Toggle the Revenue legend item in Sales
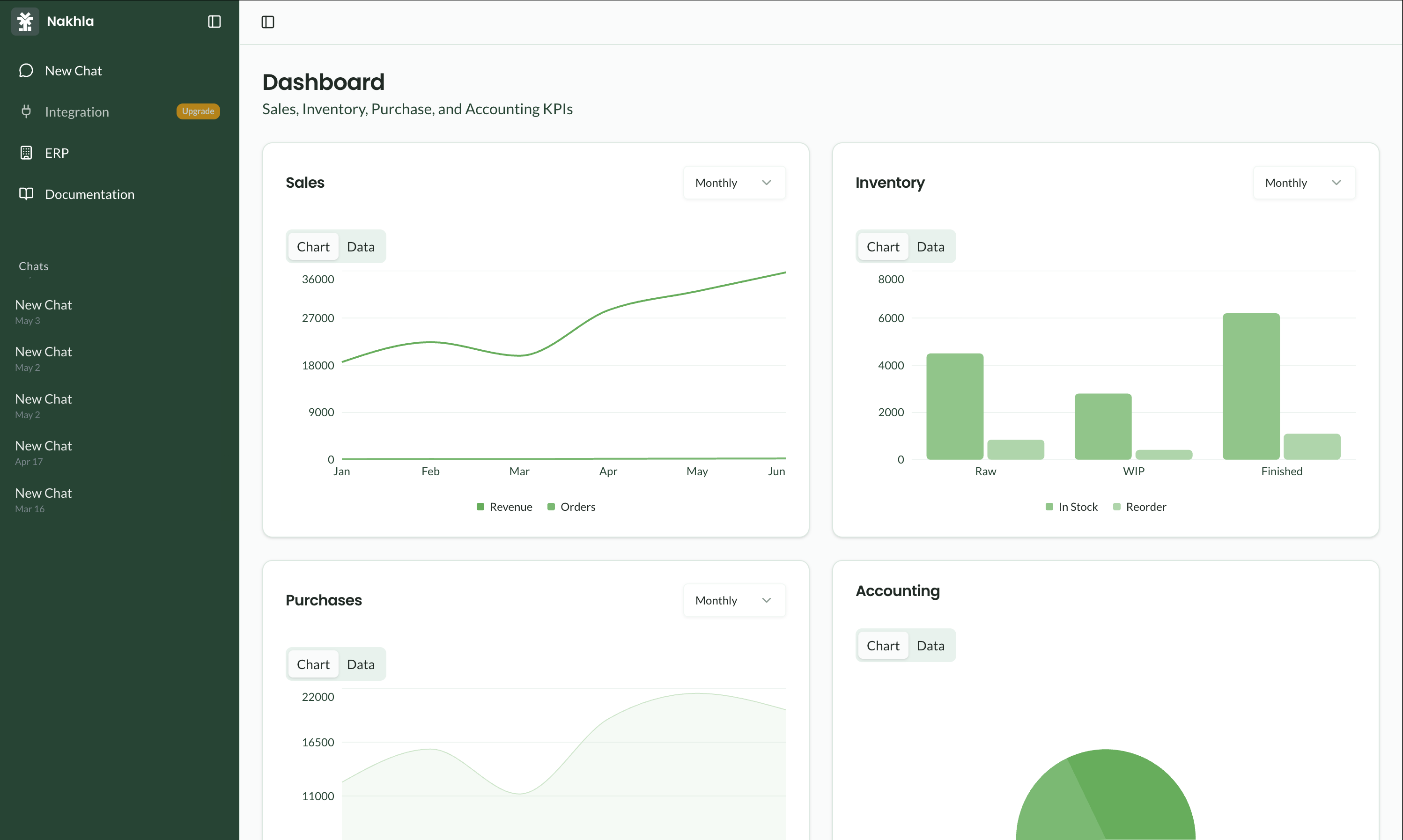The height and width of the screenshot is (840, 1403). point(504,507)
